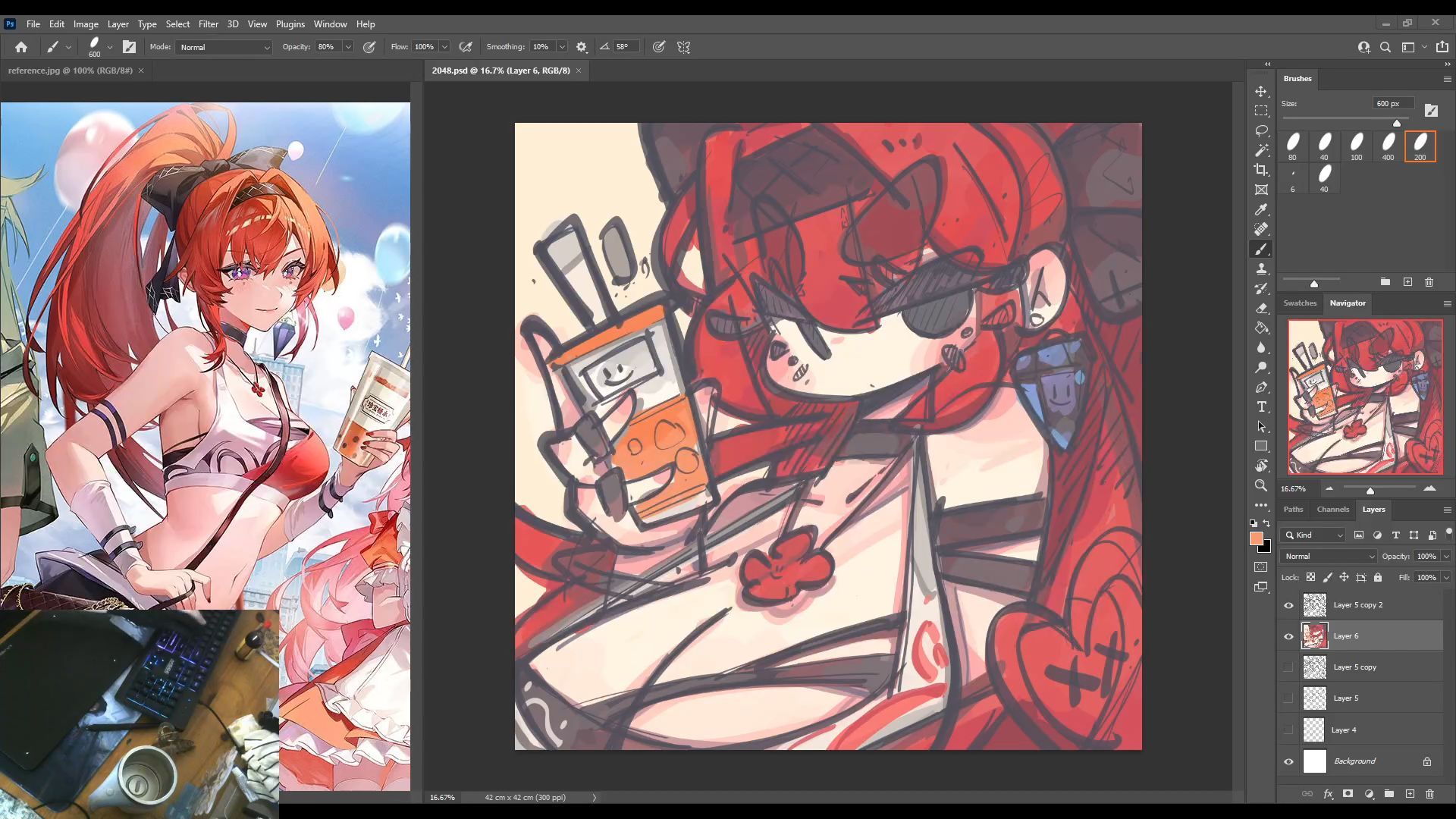Show Layer 5 visibility

(1288, 698)
